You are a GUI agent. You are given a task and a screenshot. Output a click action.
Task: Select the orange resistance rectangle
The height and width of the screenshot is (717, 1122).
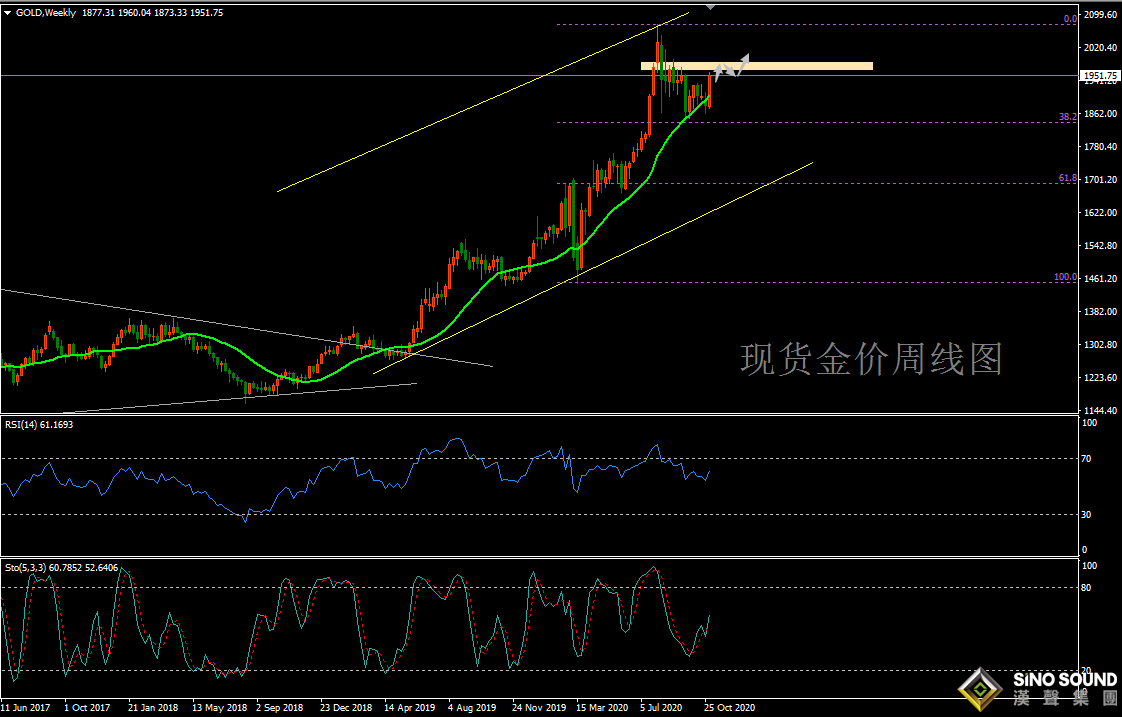point(800,66)
